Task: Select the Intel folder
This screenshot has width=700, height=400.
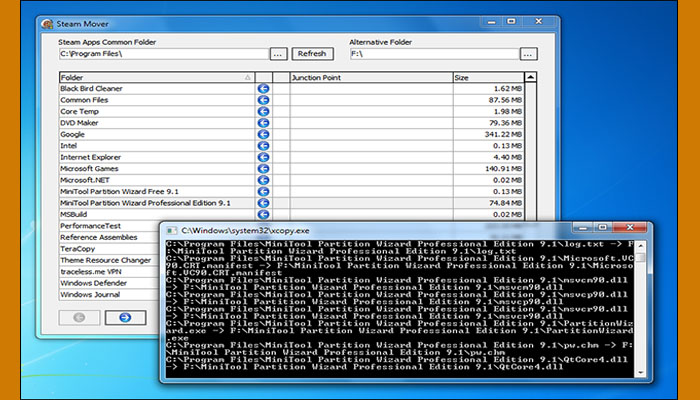Action: (68, 146)
